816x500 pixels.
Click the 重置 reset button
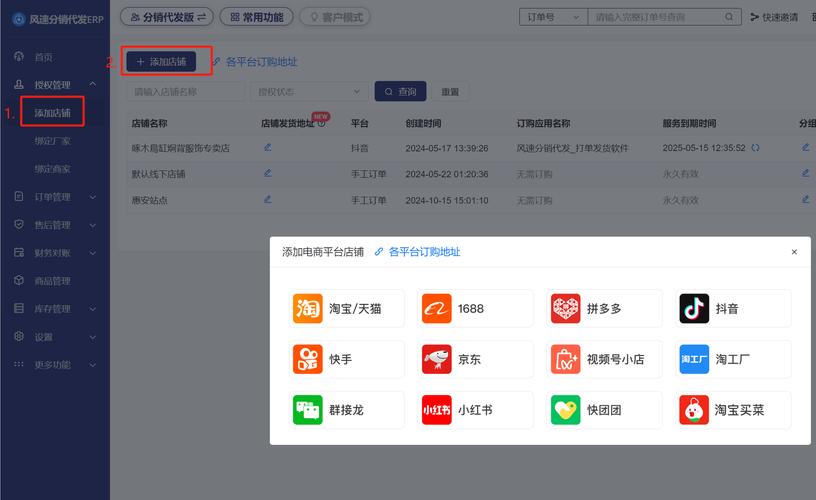point(450,92)
